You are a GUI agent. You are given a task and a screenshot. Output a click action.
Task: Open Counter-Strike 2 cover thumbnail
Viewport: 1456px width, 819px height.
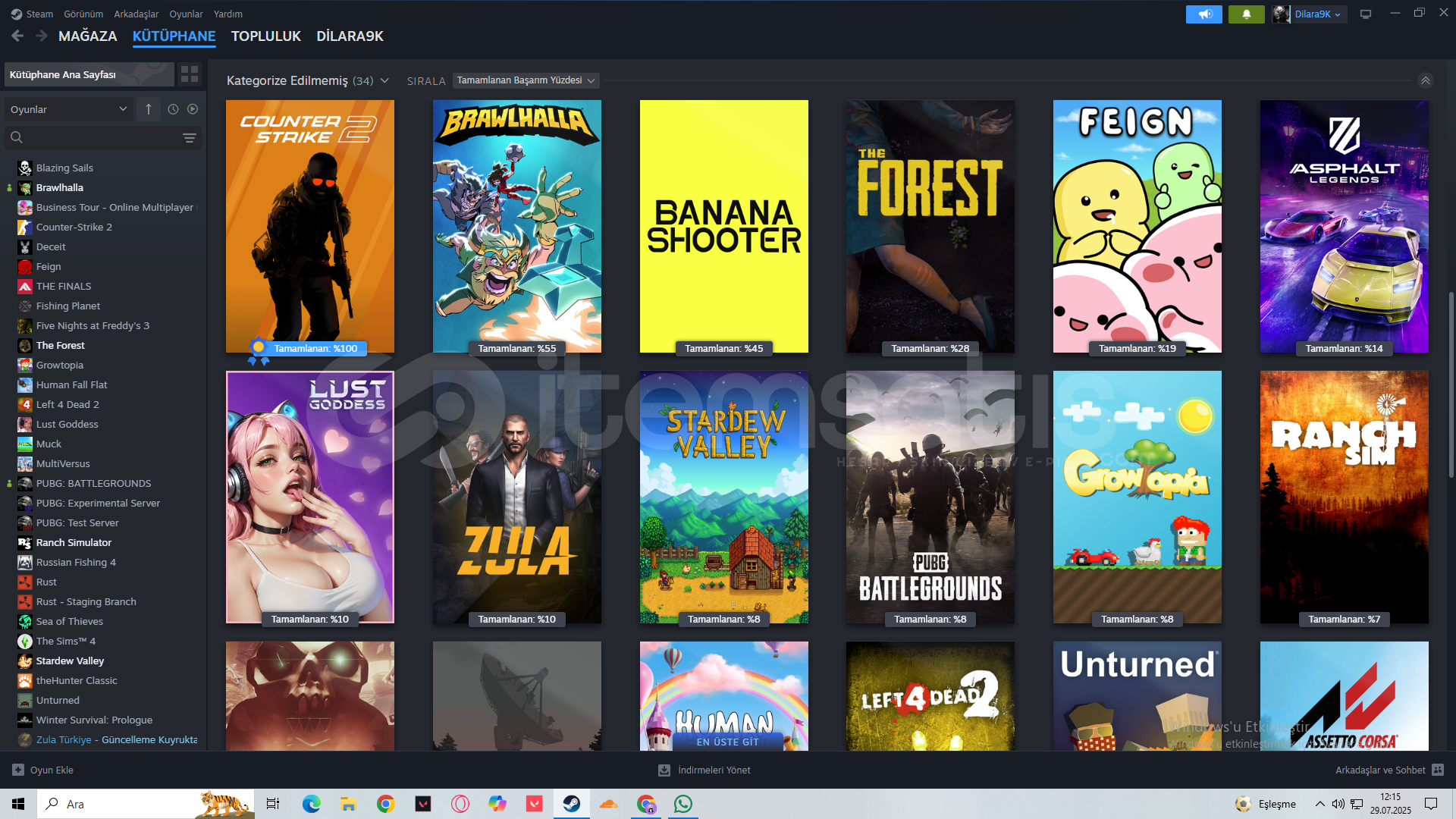click(x=310, y=226)
